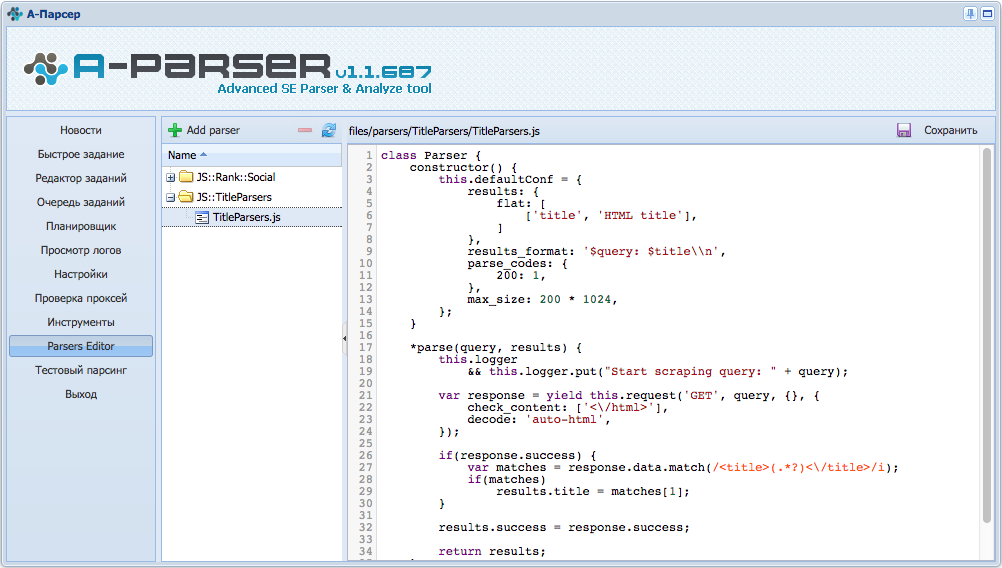Viewport: 1002px width, 568px height.
Task: Click the purple floppy disk save icon
Action: point(904,130)
